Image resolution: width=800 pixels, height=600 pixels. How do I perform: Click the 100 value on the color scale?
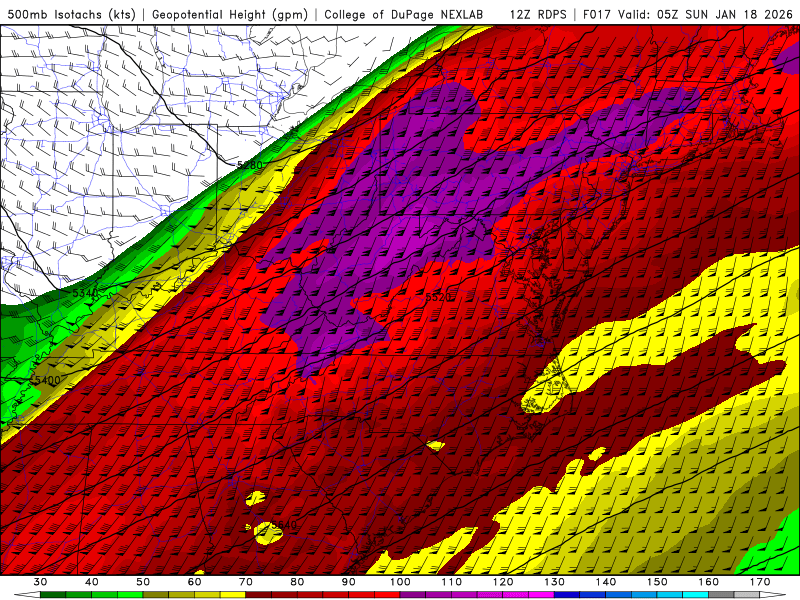tap(400, 582)
